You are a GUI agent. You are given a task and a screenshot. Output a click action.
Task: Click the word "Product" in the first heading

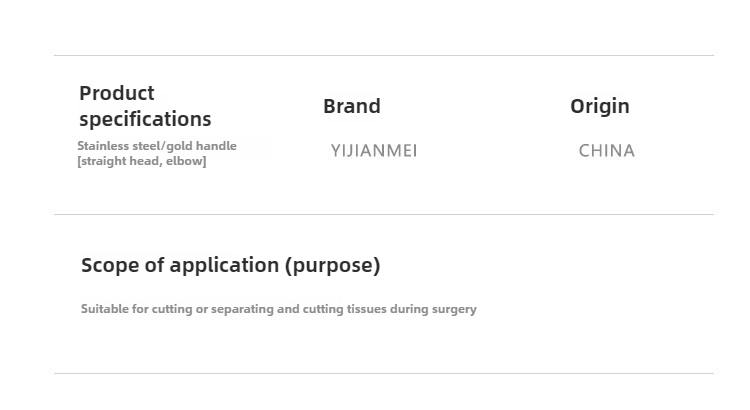pyautogui.click(x=117, y=93)
